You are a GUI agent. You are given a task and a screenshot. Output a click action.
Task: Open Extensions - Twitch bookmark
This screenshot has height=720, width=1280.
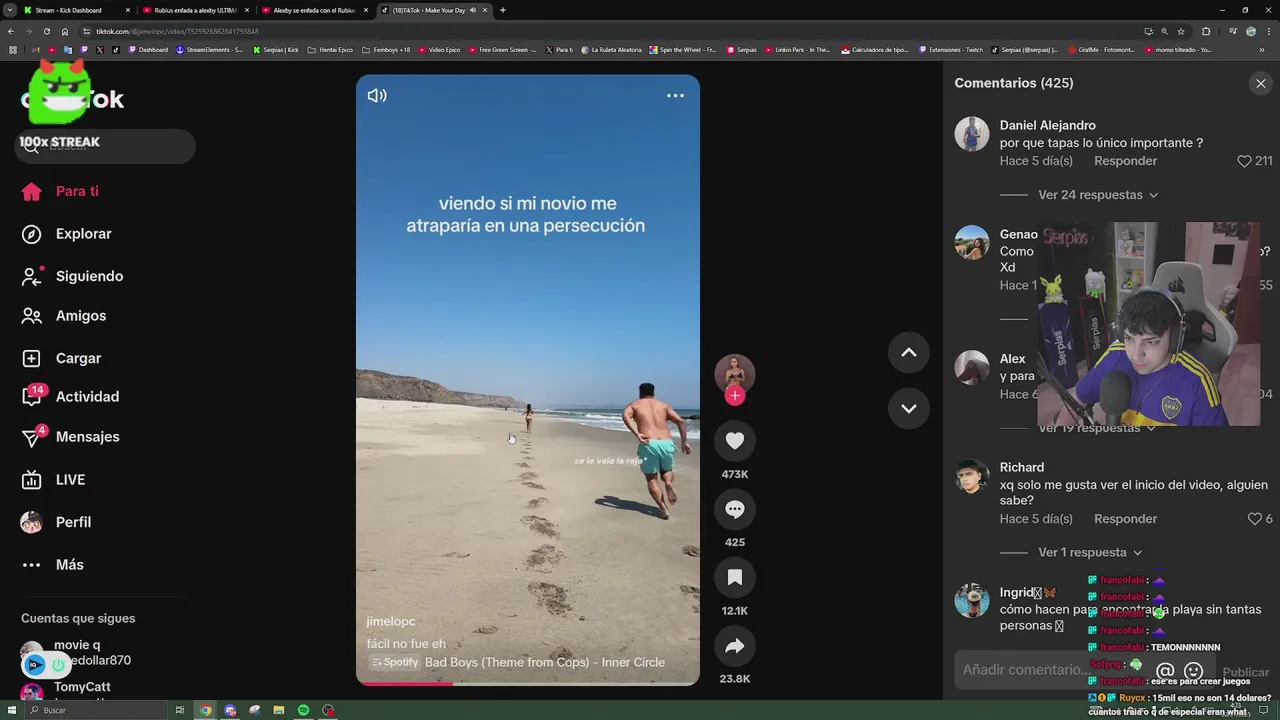951,50
